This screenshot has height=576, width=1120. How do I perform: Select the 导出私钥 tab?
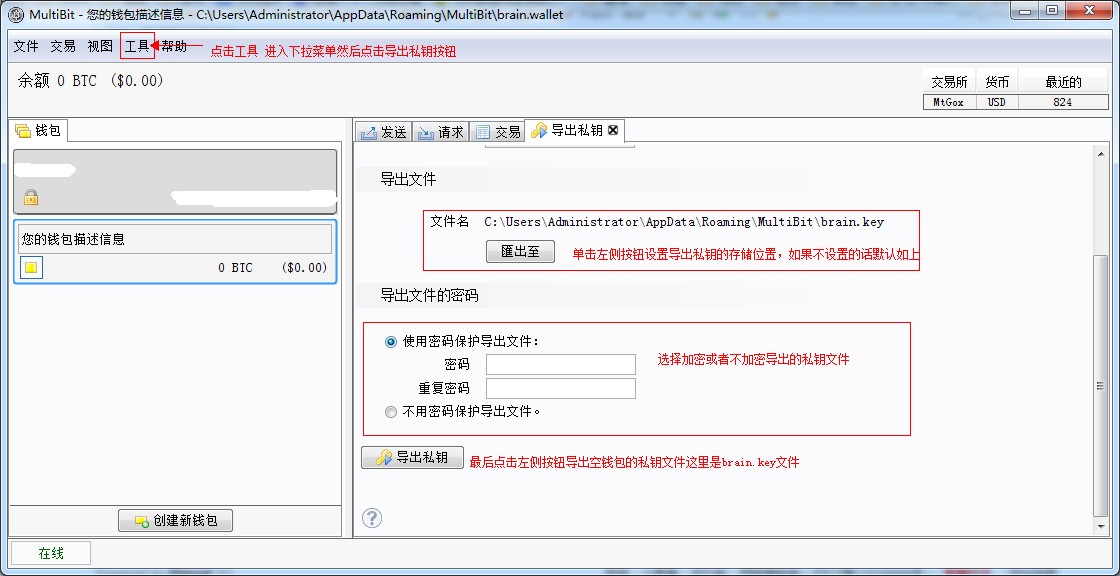575,131
